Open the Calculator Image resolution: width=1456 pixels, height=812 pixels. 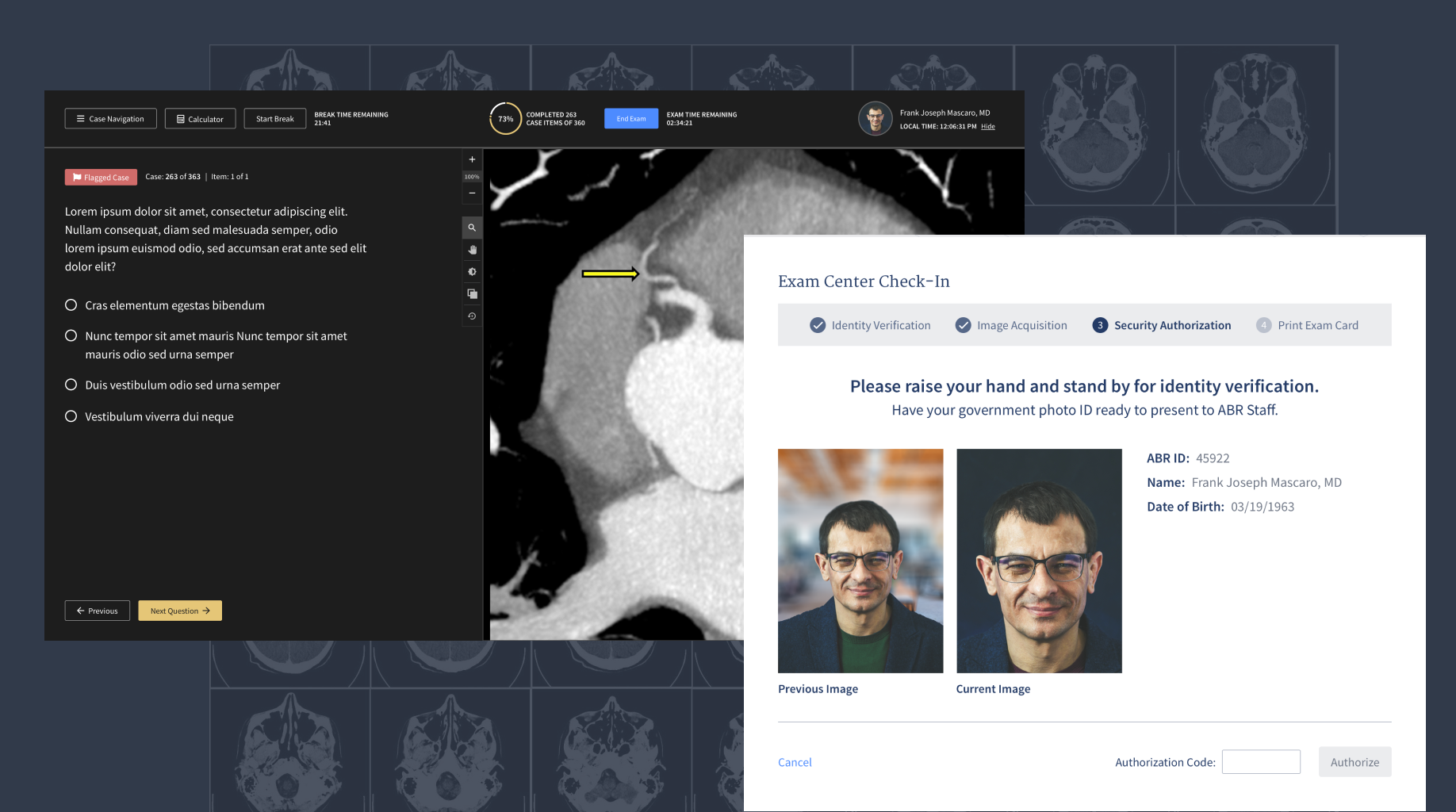[200, 119]
